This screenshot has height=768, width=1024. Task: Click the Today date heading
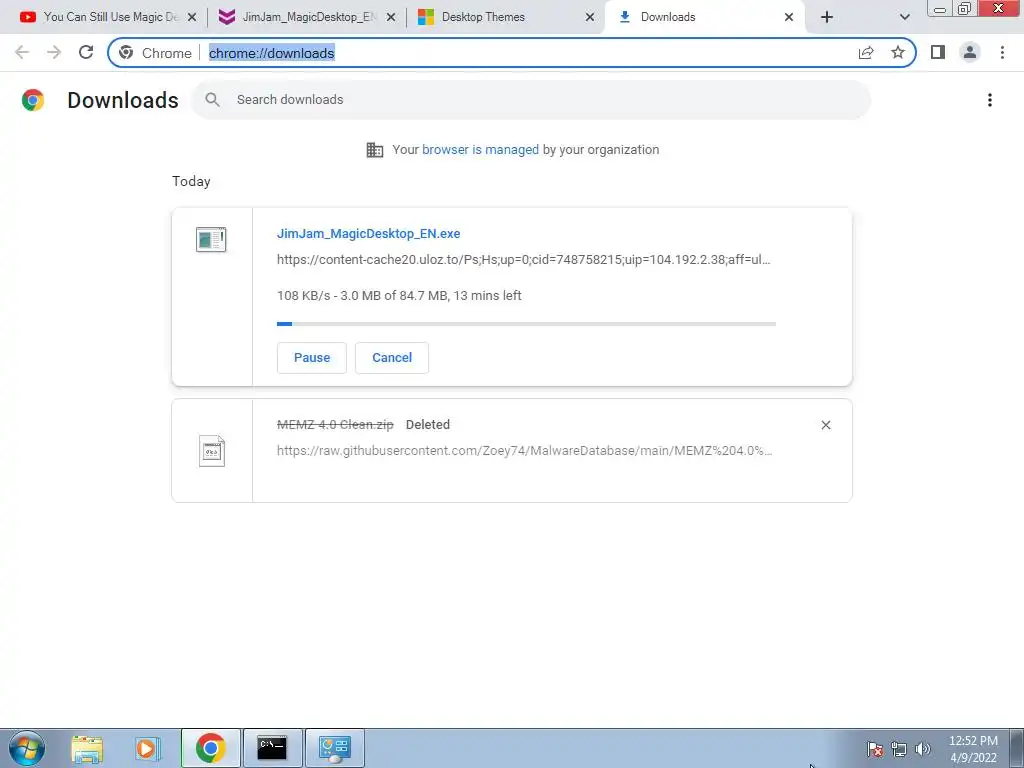tap(191, 182)
